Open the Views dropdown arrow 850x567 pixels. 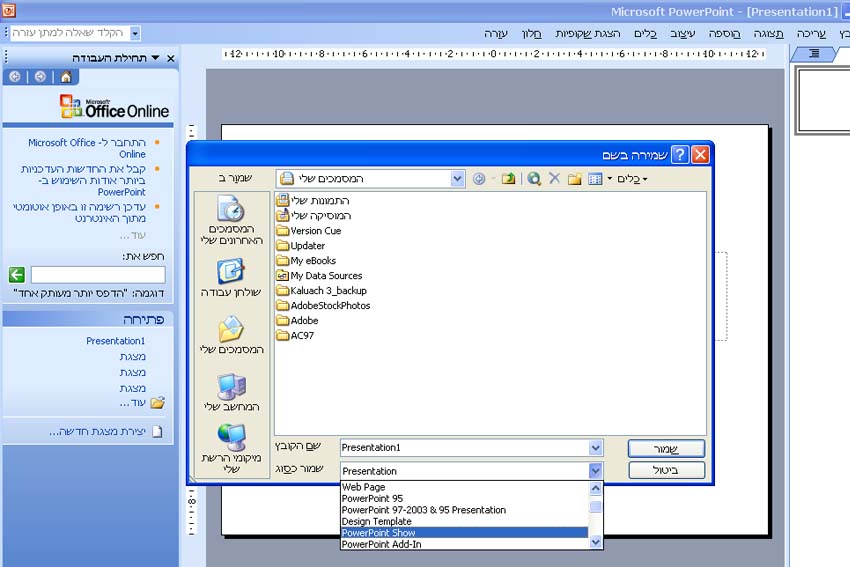pyautogui.click(x=609, y=179)
